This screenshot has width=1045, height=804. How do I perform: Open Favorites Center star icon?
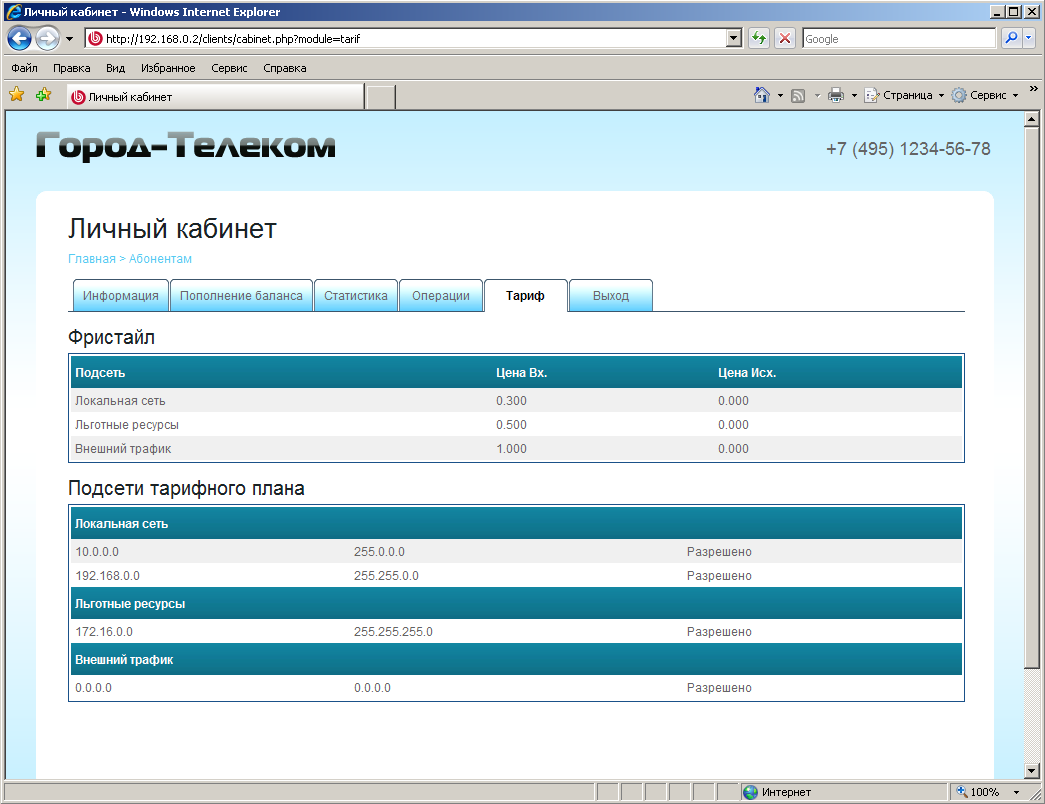pyautogui.click(x=17, y=95)
